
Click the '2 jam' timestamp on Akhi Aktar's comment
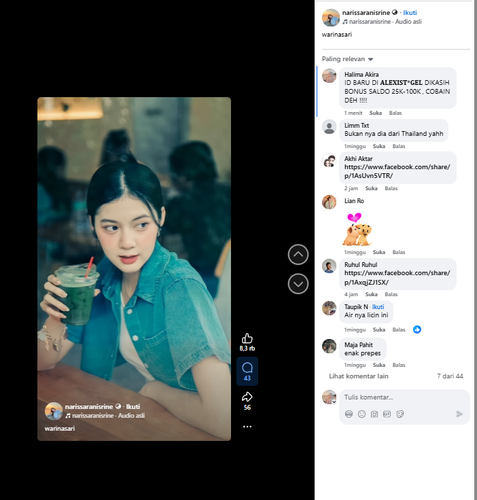click(351, 188)
